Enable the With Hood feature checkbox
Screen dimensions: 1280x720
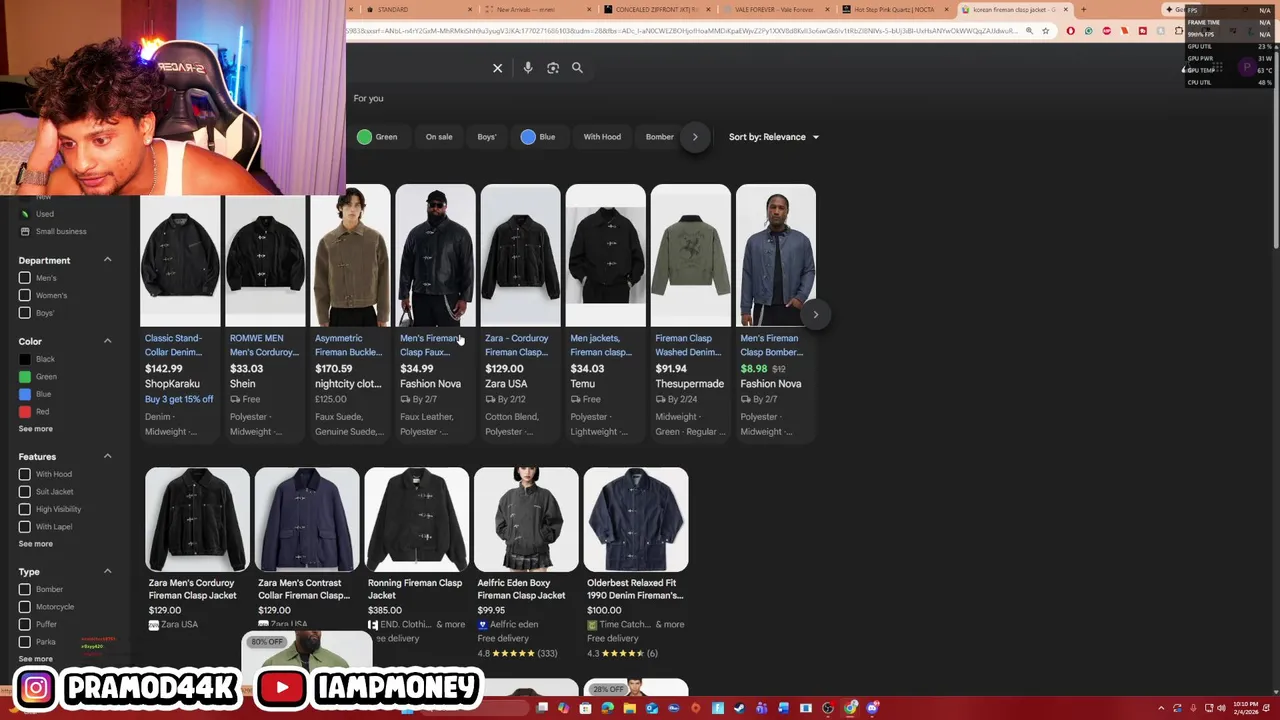(25, 474)
